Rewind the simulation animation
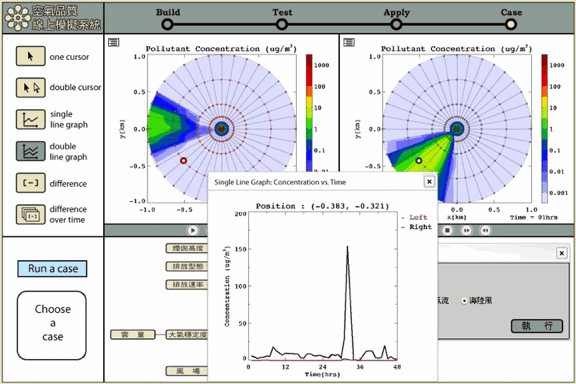 point(485,230)
